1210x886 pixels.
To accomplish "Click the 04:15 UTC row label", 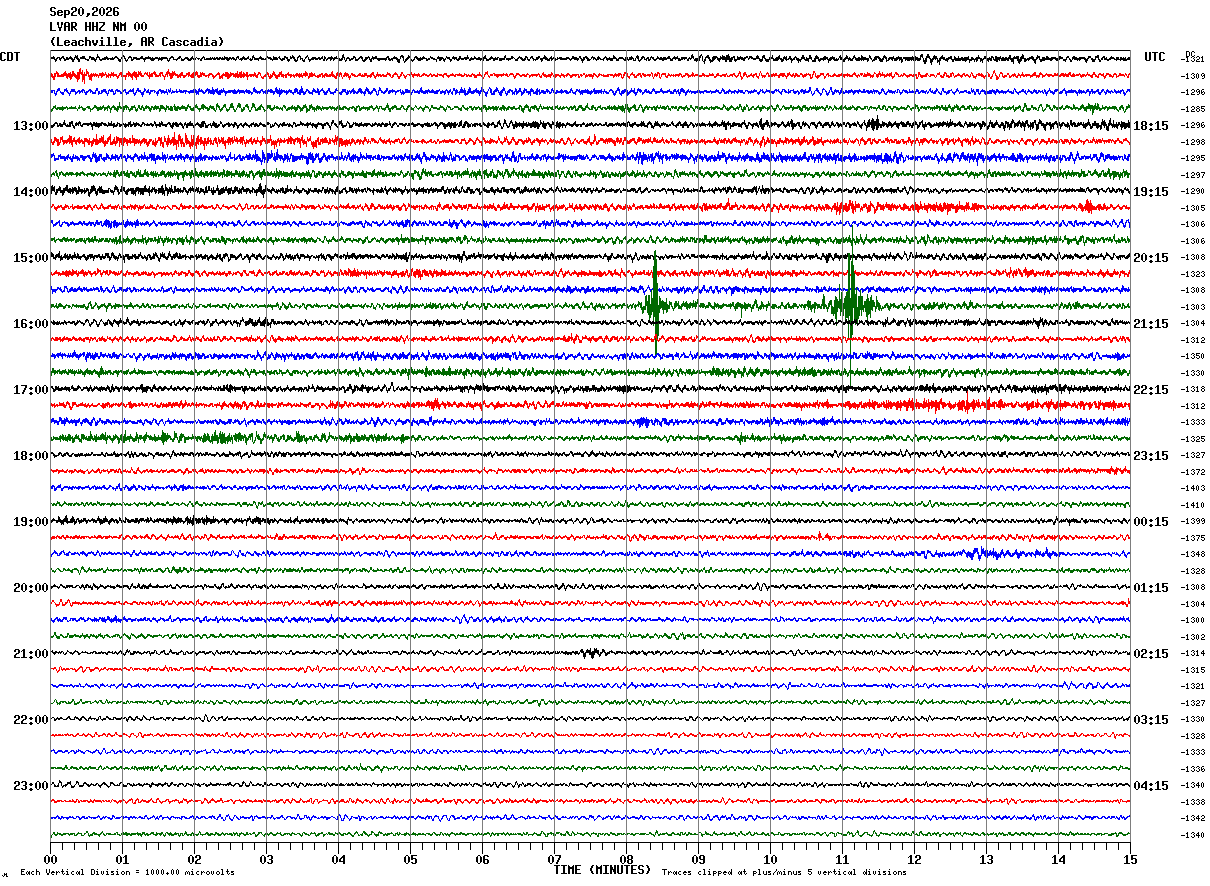I will (1151, 786).
